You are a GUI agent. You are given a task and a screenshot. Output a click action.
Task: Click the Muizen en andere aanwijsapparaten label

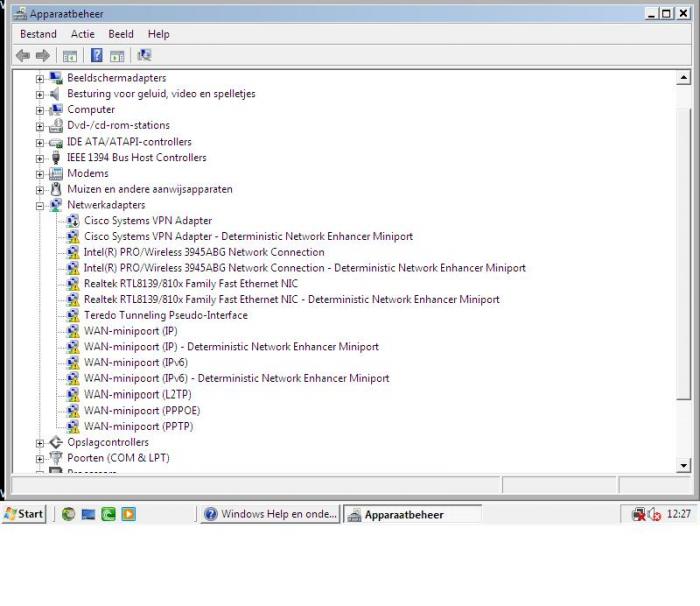coord(150,189)
